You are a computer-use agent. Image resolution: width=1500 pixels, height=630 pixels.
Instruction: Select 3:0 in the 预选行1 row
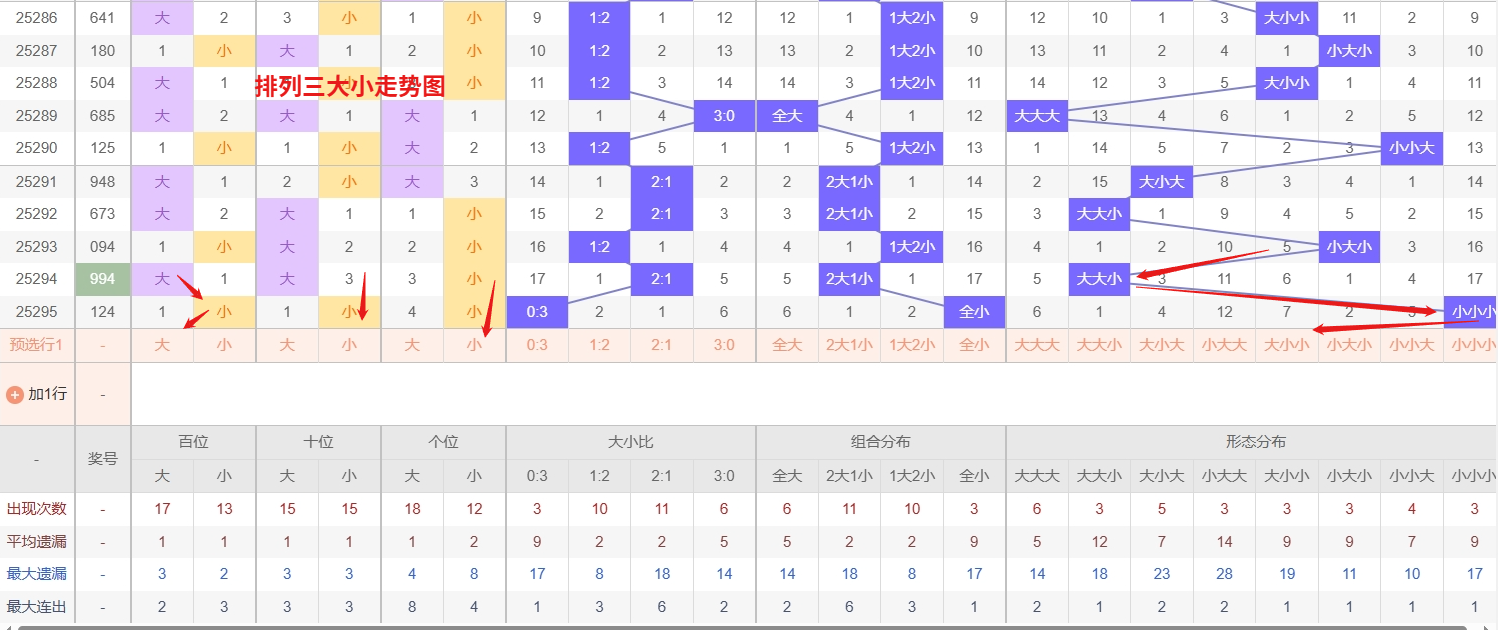724,345
